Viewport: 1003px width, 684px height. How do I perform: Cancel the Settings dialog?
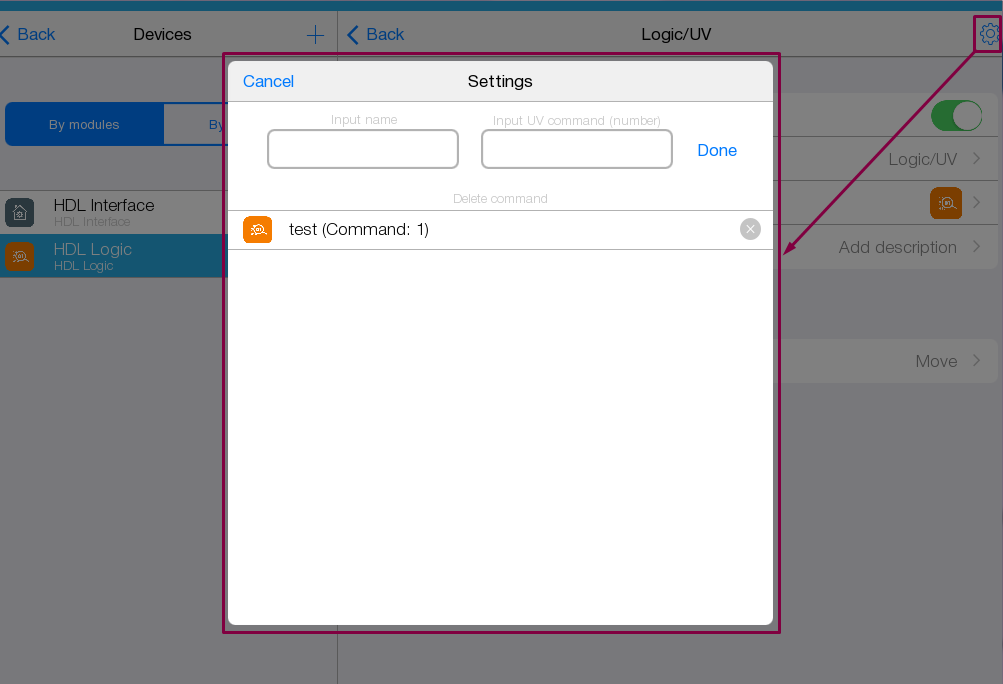(268, 82)
